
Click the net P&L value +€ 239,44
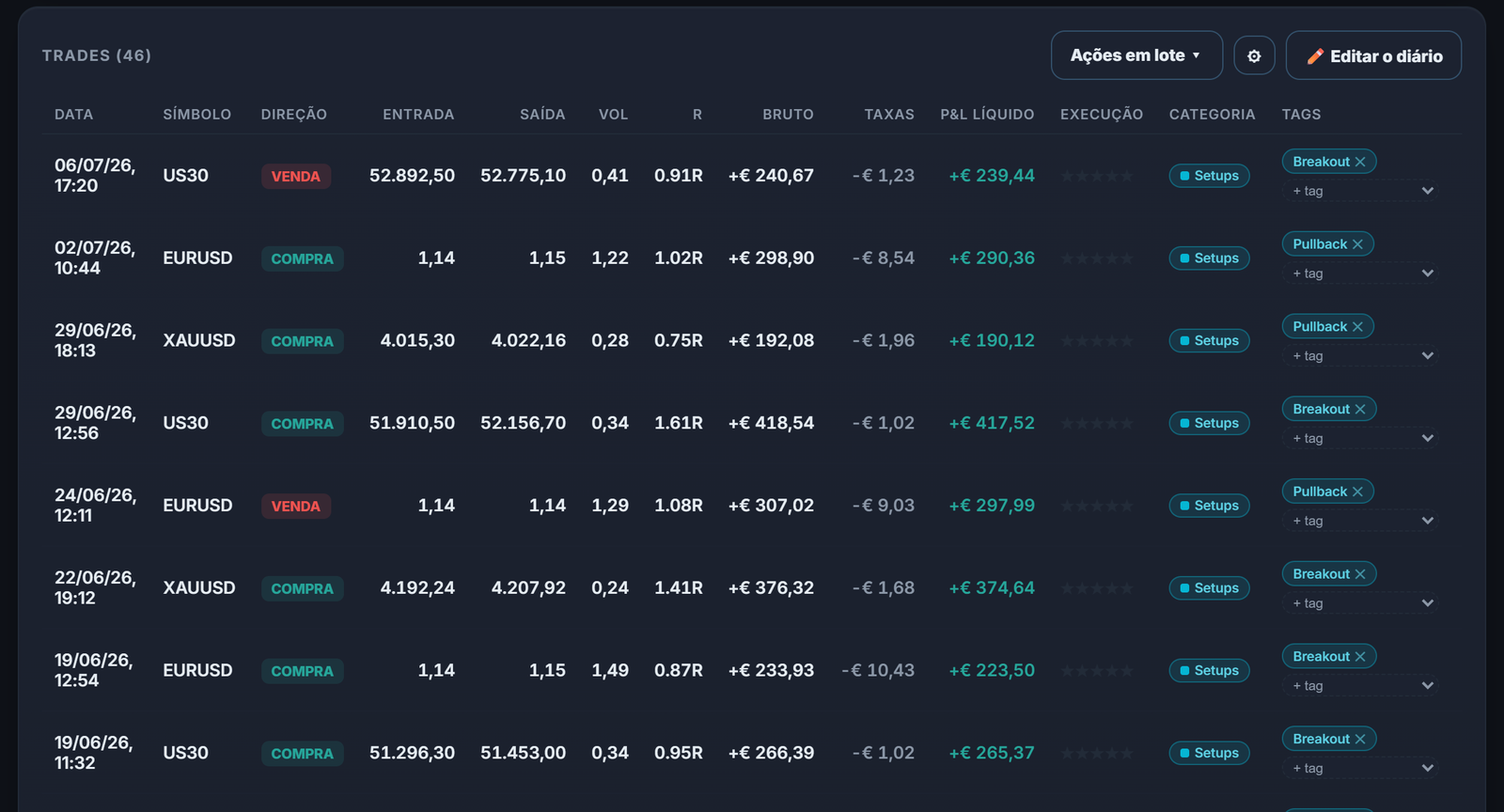[x=992, y=176]
